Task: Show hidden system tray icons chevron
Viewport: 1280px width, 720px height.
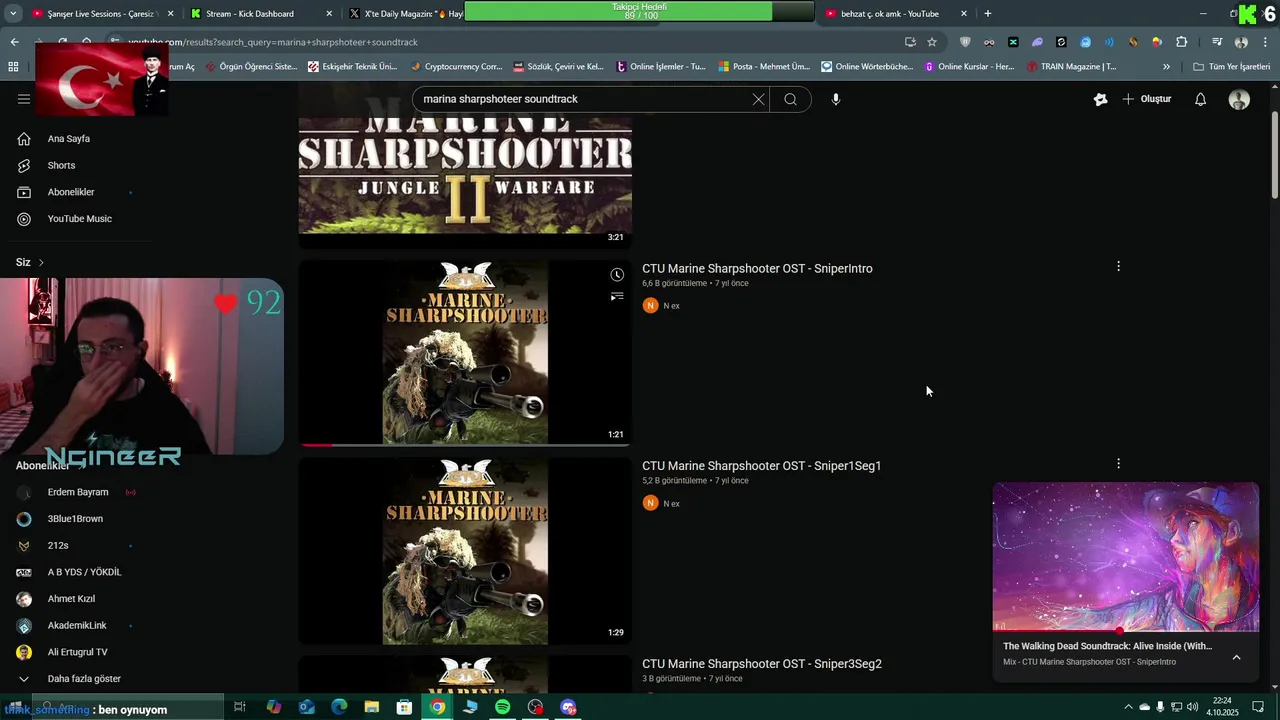Action: click(1128, 707)
